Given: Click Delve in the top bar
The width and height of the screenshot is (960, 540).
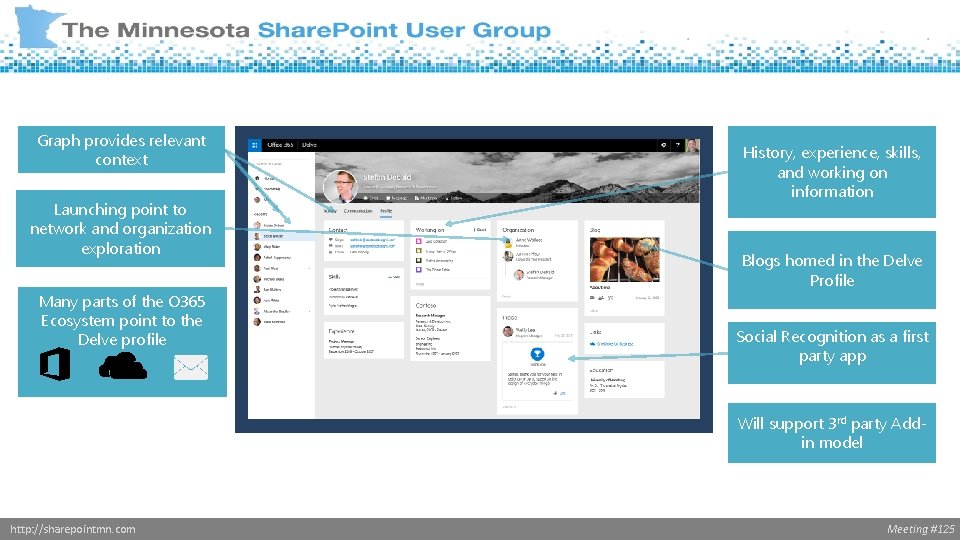Looking at the screenshot, I should [309, 145].
